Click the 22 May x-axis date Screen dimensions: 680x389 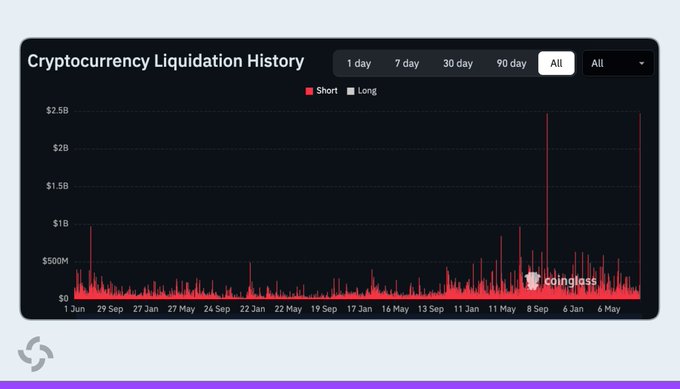[288, 309]
